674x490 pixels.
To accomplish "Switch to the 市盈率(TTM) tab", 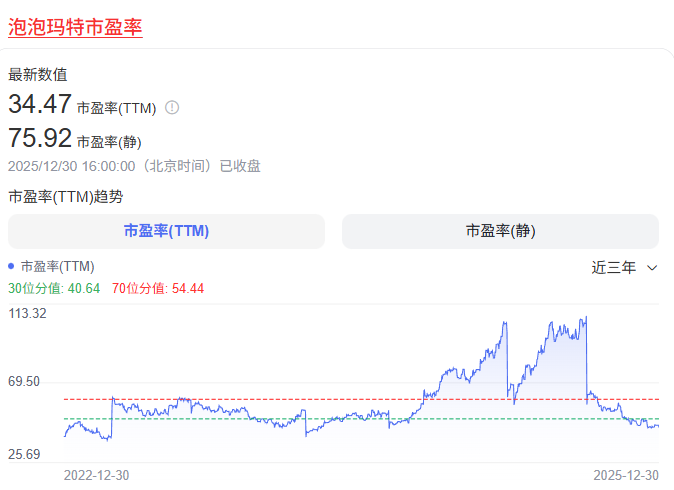I will pyautogui.click(x=166, y=231).
